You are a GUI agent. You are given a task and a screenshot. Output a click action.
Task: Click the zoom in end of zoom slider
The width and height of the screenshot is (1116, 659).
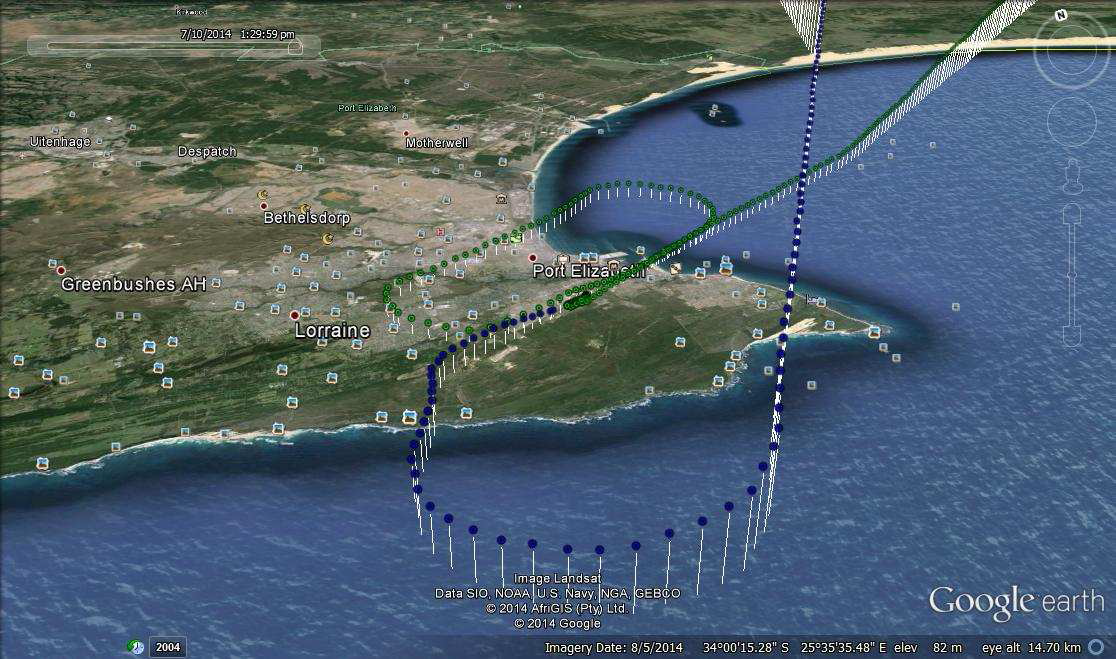(x=1072, y=212)
